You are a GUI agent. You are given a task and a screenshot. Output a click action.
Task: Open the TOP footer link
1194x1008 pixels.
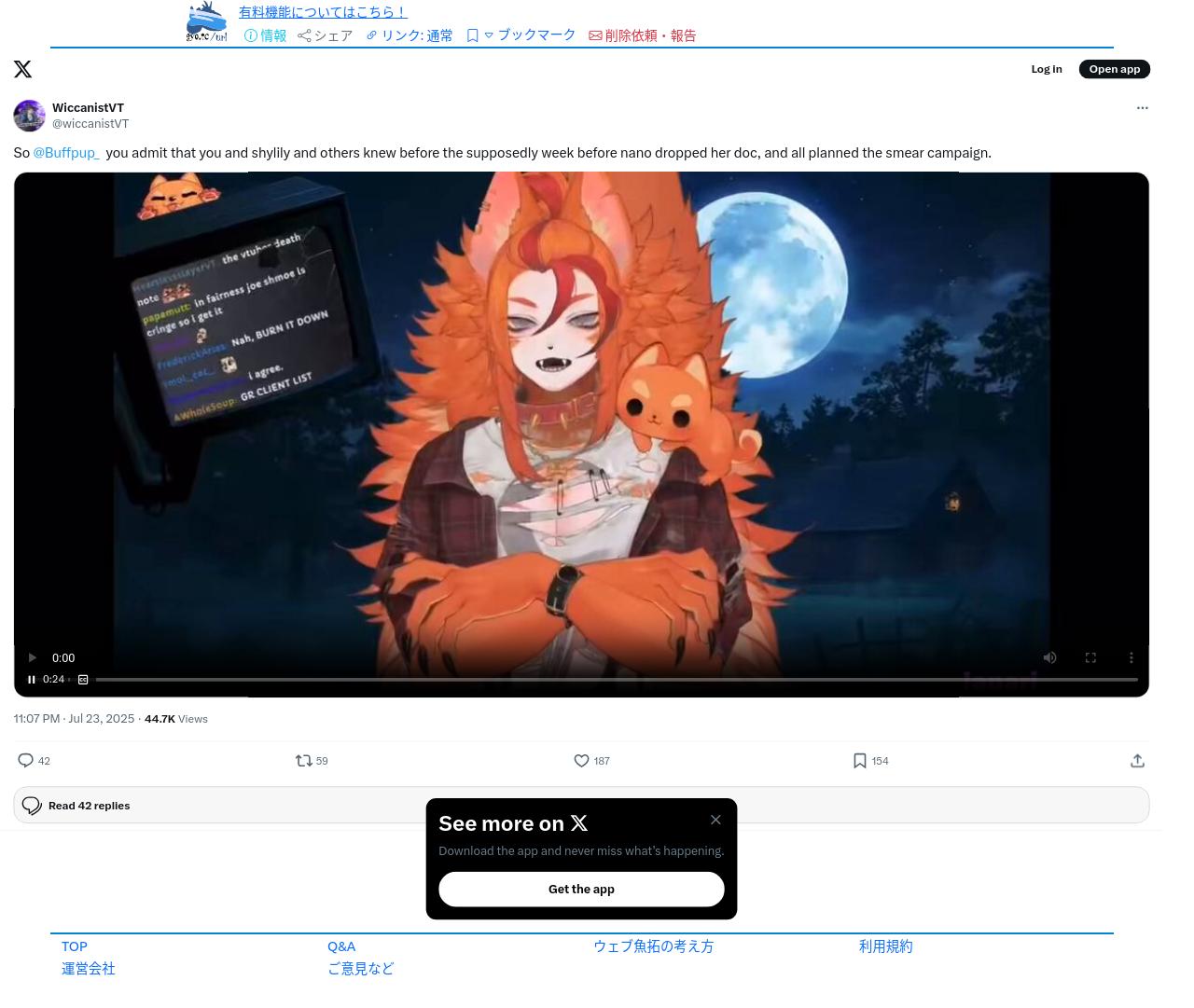click(75, 946)
